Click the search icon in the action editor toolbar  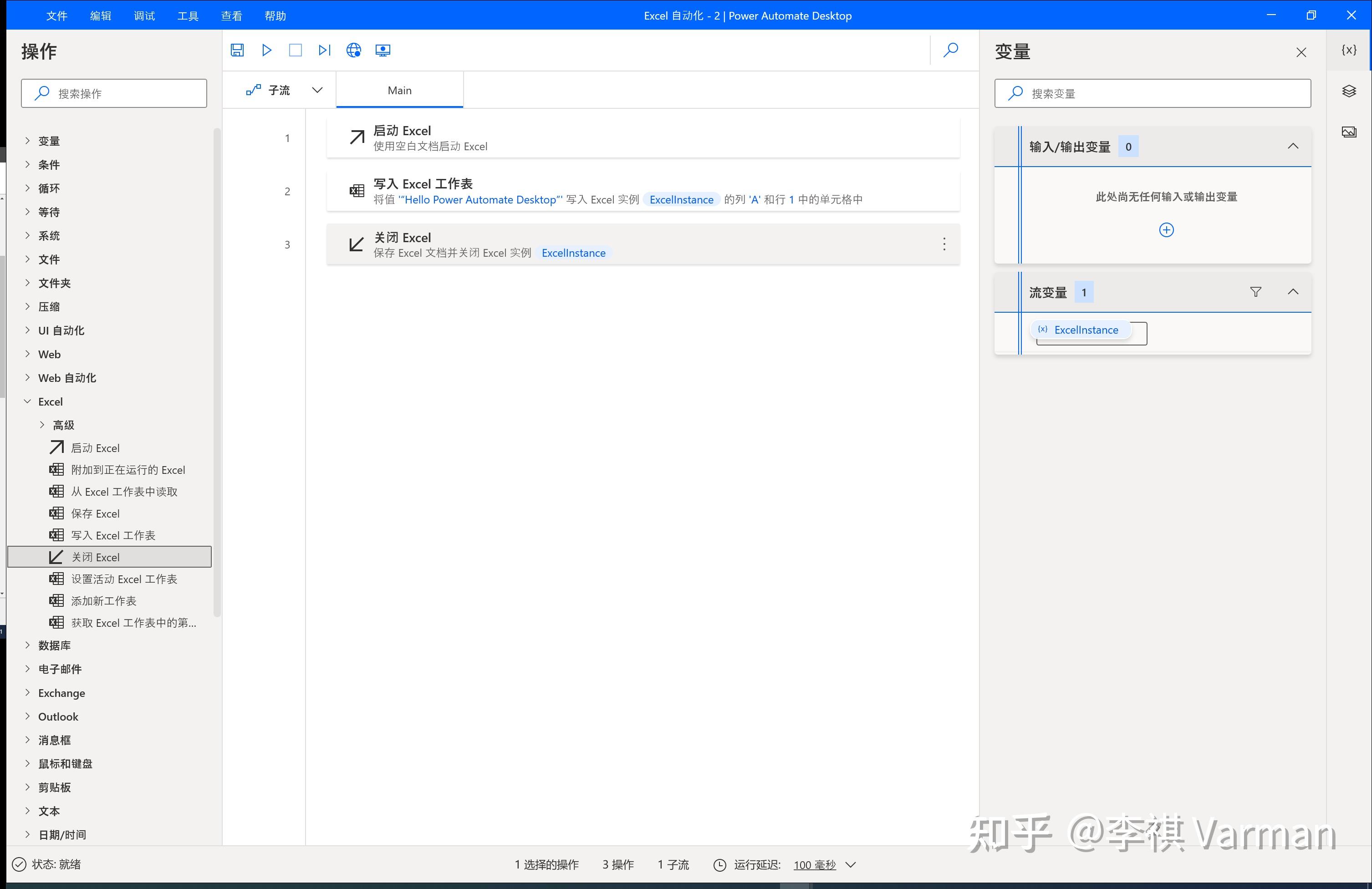(951, 51)
